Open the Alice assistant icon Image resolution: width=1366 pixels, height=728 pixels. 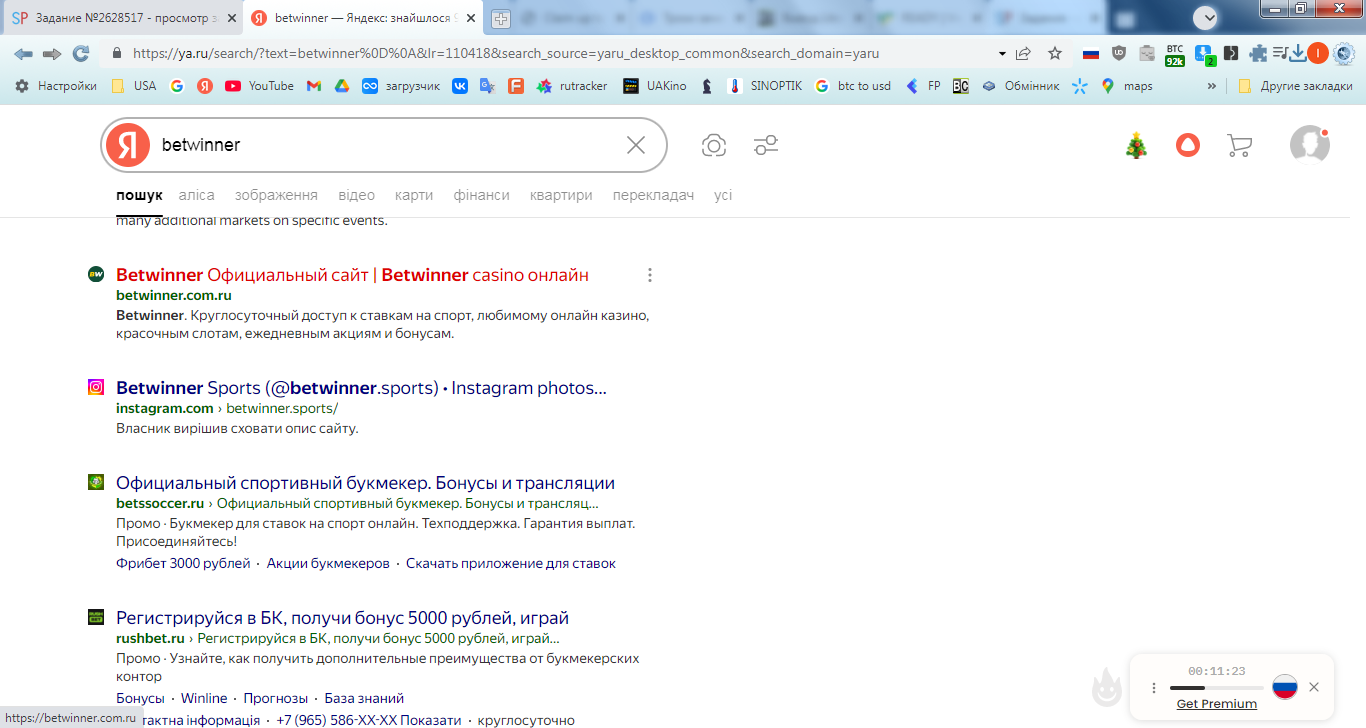[x=1188, y=145]
